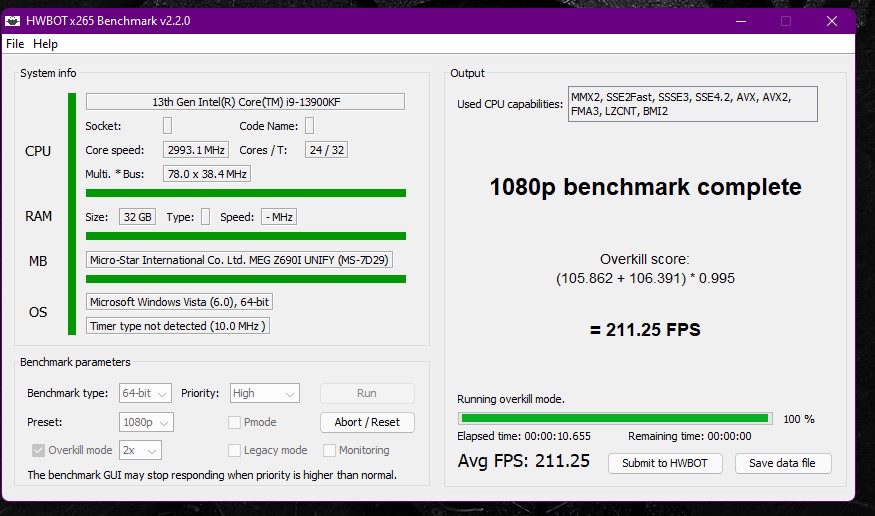Click the Run button

point(367,393)
